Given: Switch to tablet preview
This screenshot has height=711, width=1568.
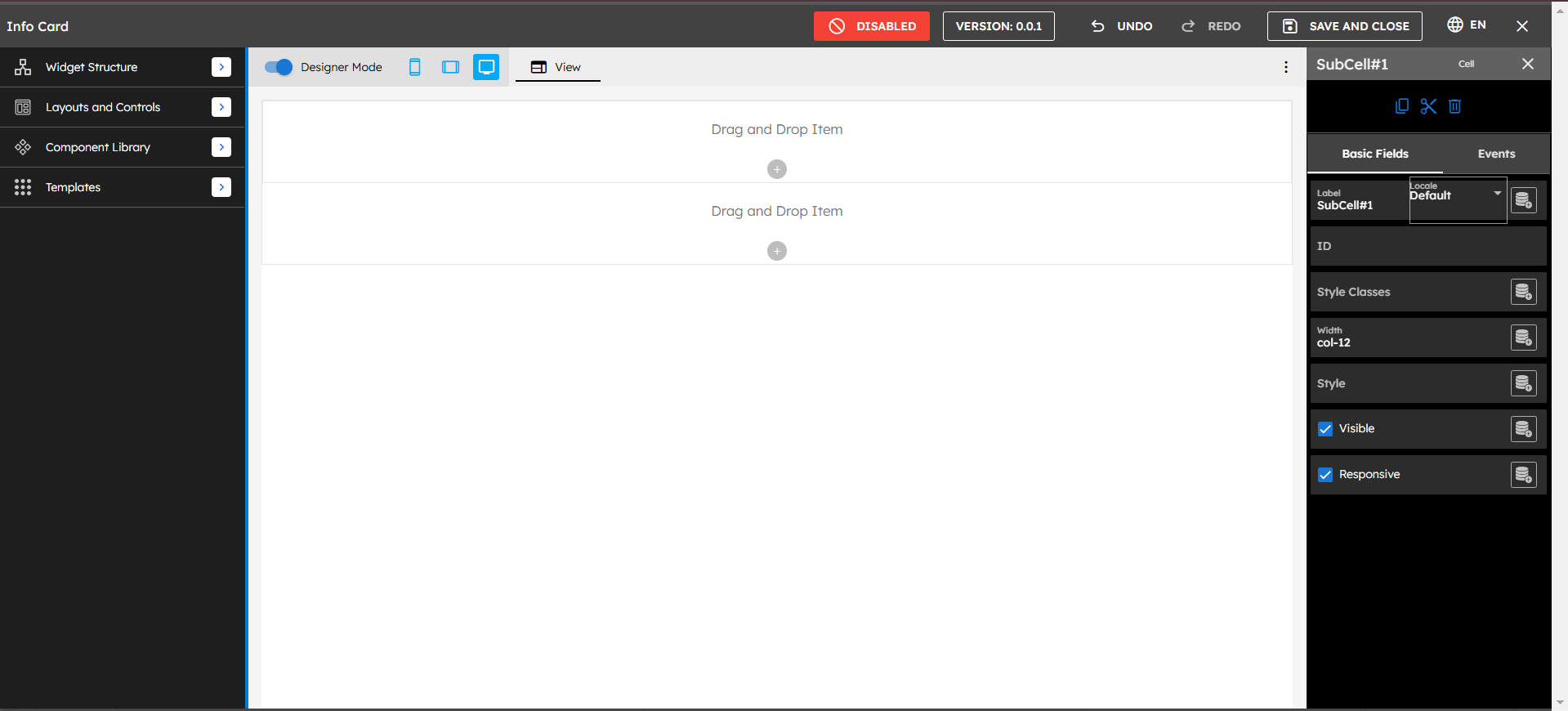Looking at the screenshot, I should (x=450, y=67).
